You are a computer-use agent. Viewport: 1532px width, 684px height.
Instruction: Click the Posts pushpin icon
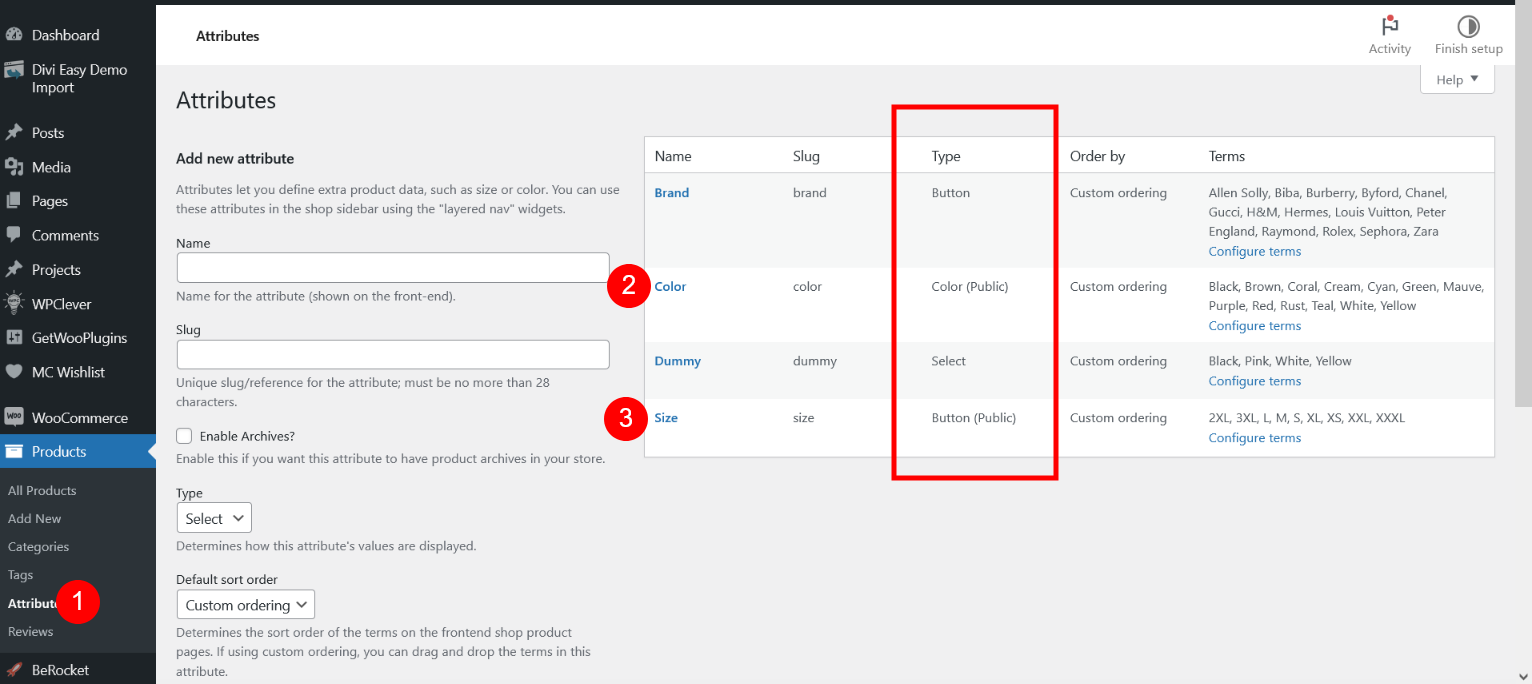(x=14, y=133)
